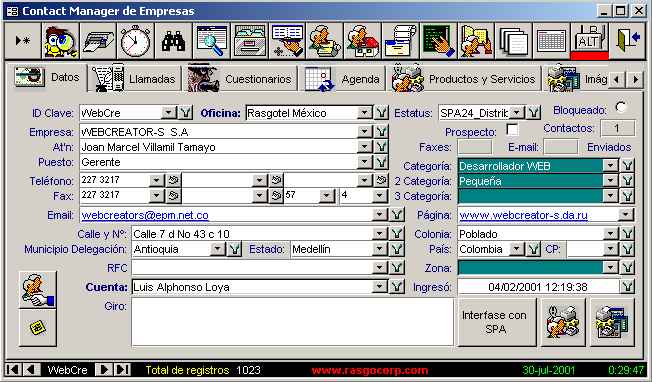This screenshot has width=652, height=382.
Task: Click the www.rasgocorp.com status bar link
Action: click(370, 370)
